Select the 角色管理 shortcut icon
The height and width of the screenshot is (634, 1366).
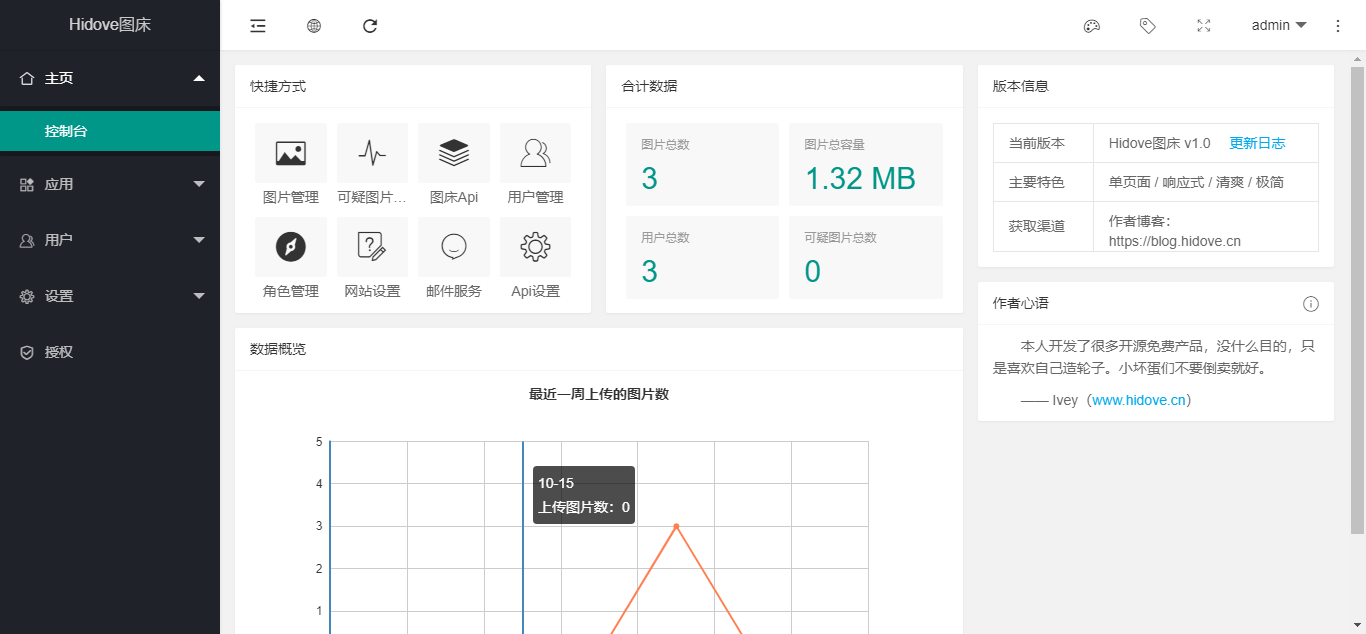tap(290, 246)
